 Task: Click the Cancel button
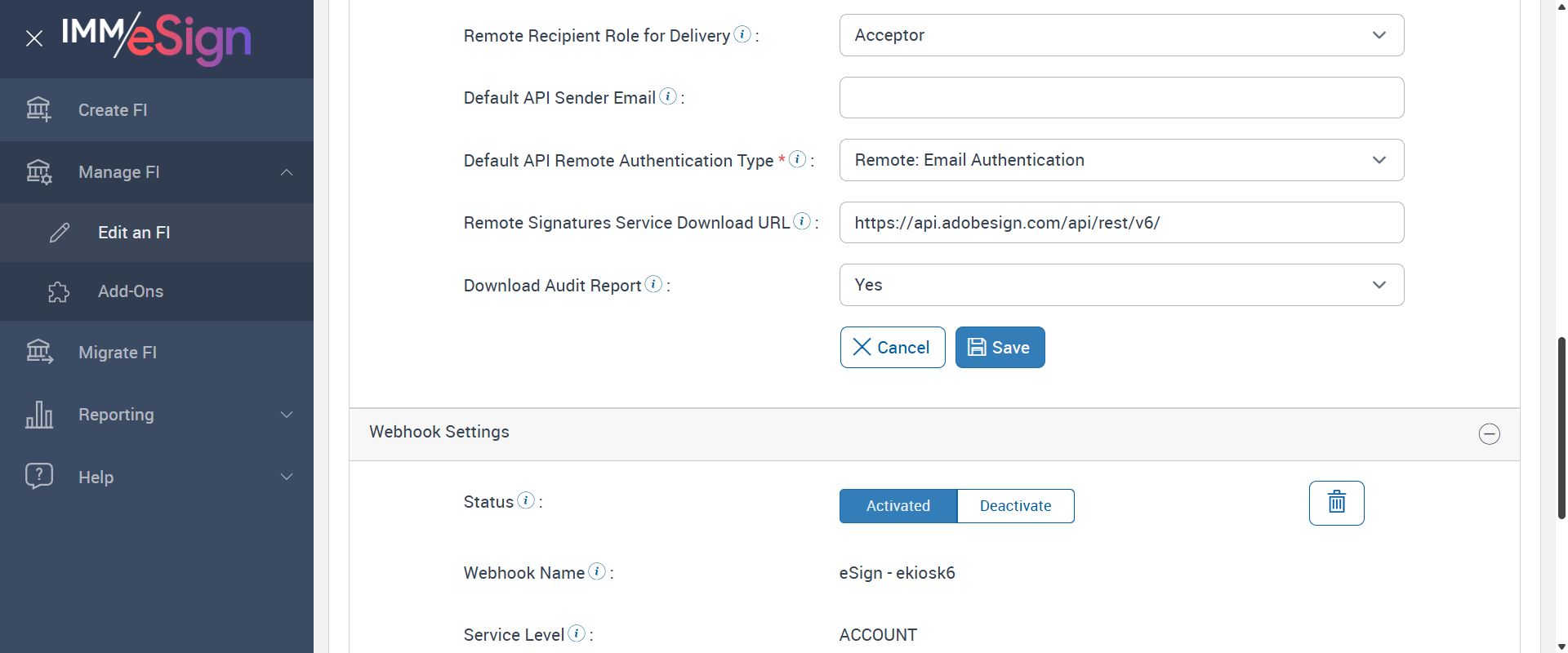pyautogui.click(x=892, y=348)
